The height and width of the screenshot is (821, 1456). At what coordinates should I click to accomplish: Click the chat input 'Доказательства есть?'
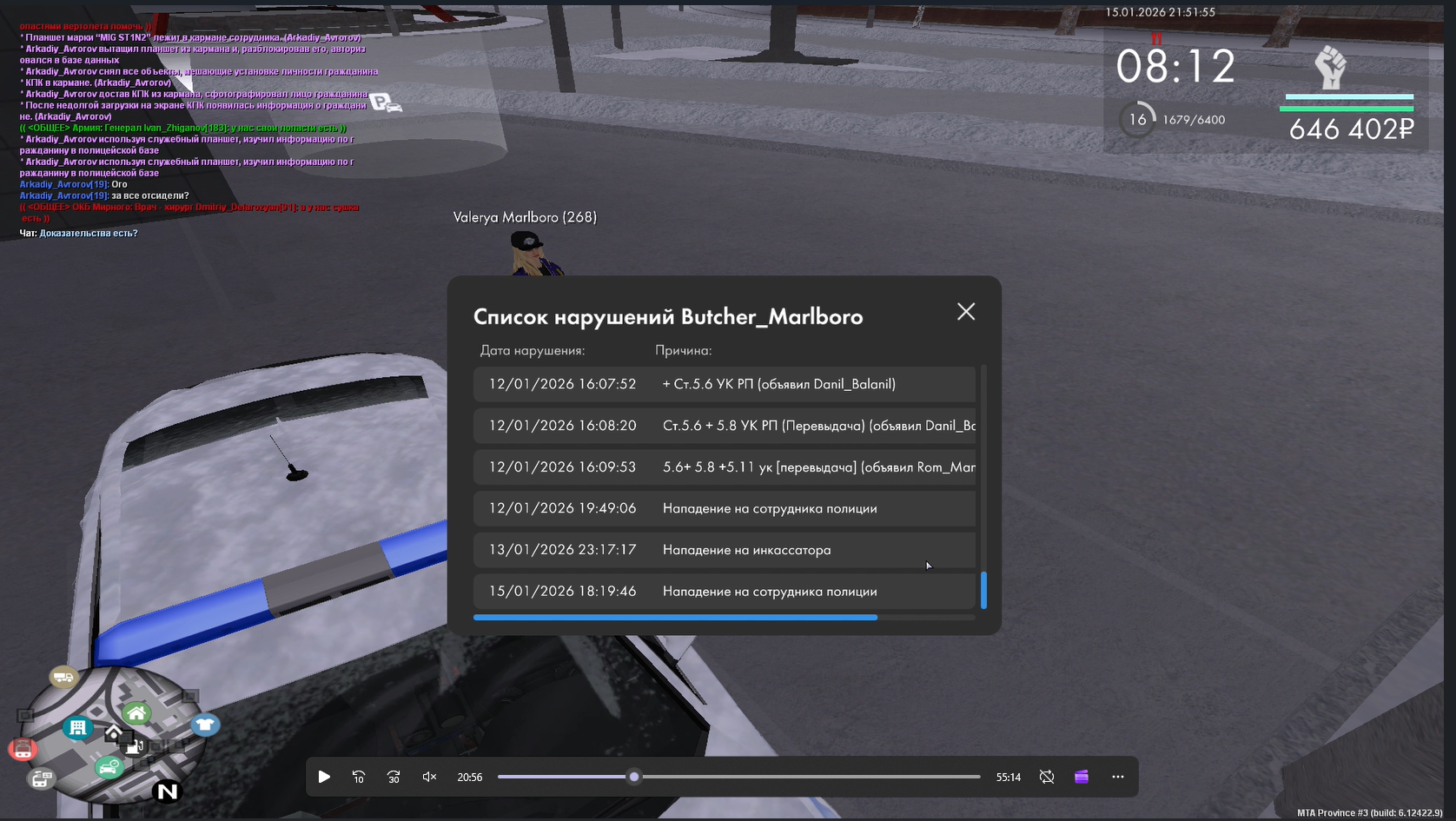click(89, 233)
